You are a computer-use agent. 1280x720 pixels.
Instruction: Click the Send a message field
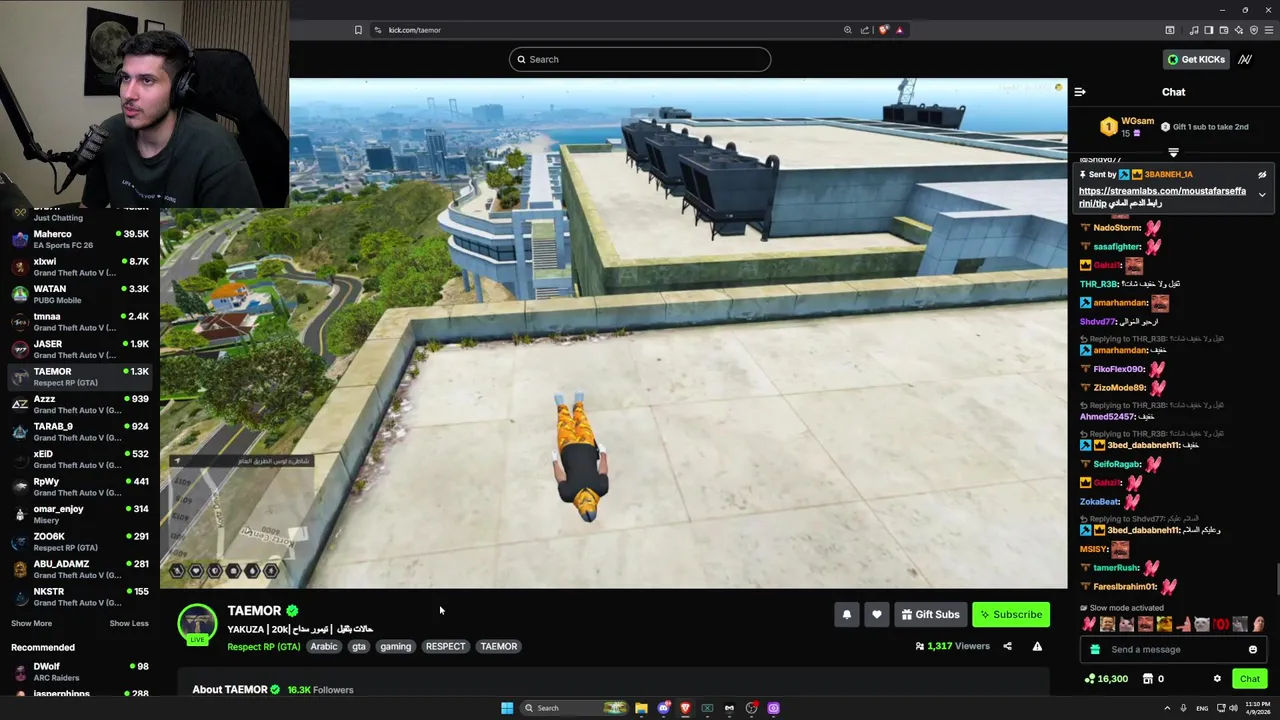pos(1172,650)
